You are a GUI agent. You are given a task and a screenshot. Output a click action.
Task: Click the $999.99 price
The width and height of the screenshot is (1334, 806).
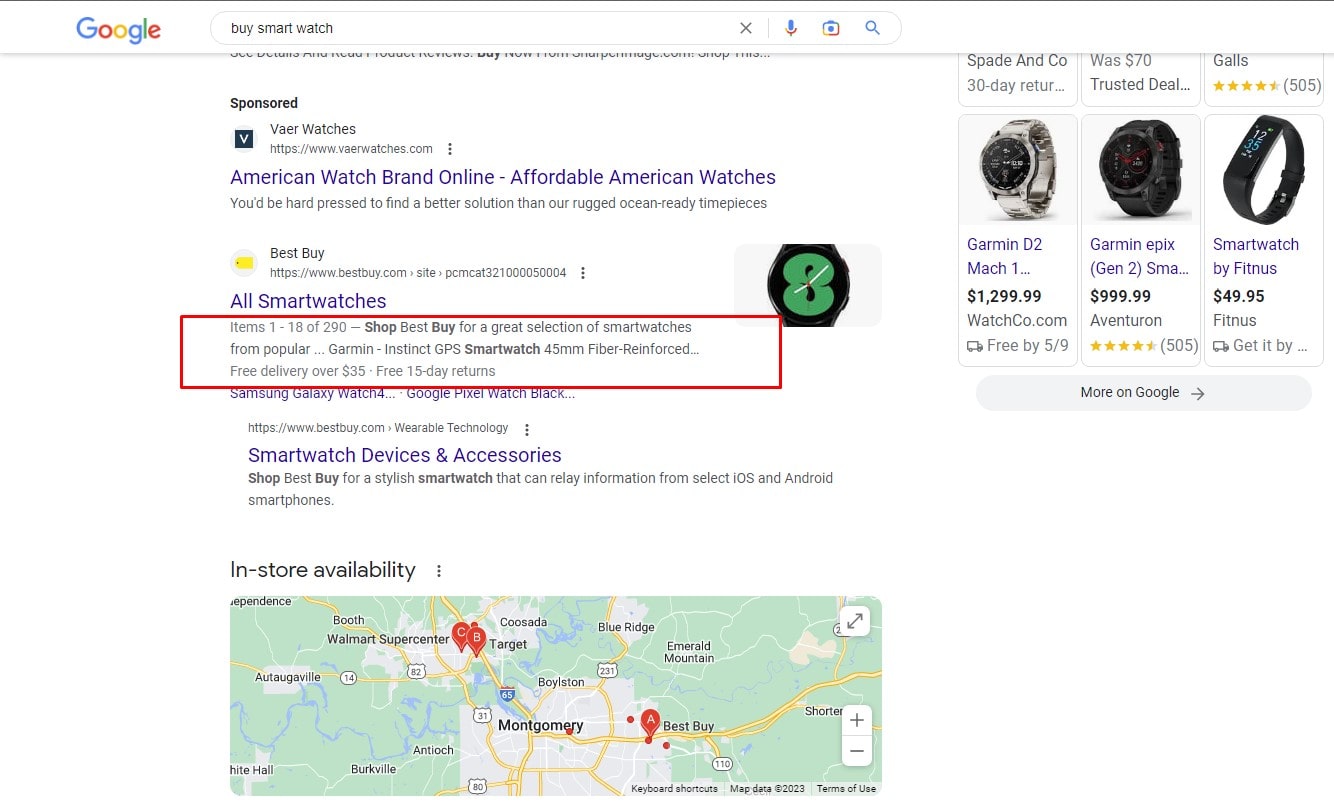(x=1120, y=296)
